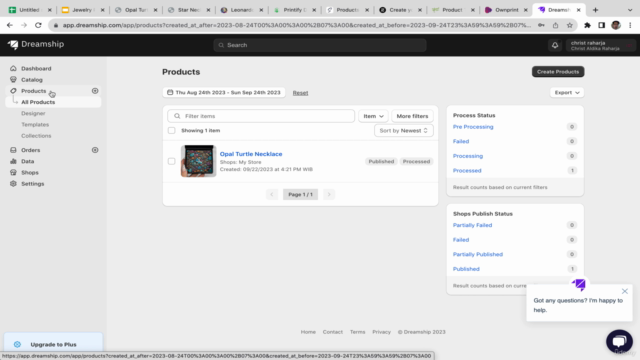The image size is (640, 360).
Task: Switch to the Leonardo browser tab
Action: point(242,10)
